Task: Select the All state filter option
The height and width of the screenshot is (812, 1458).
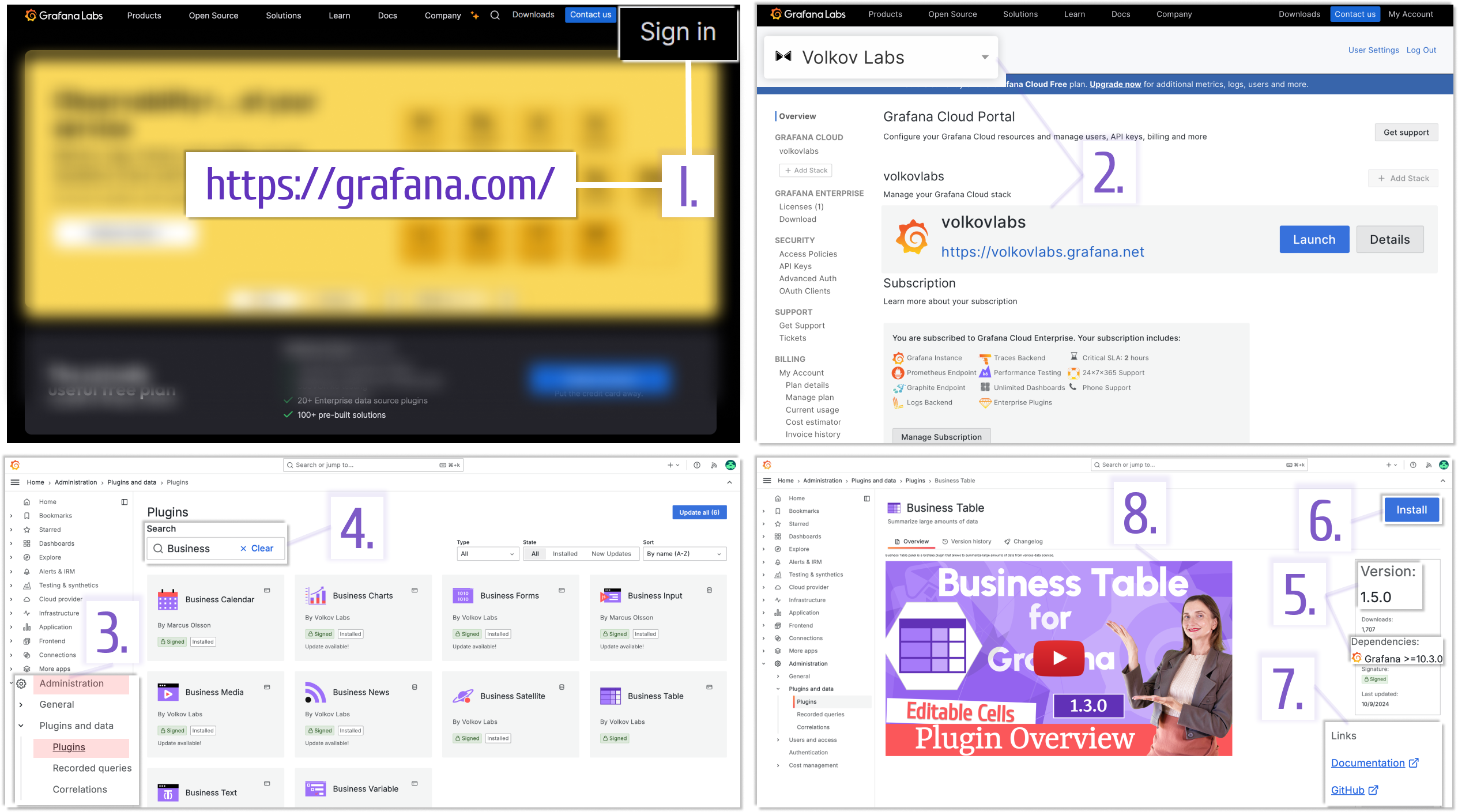Action: [x=535, y=554]
